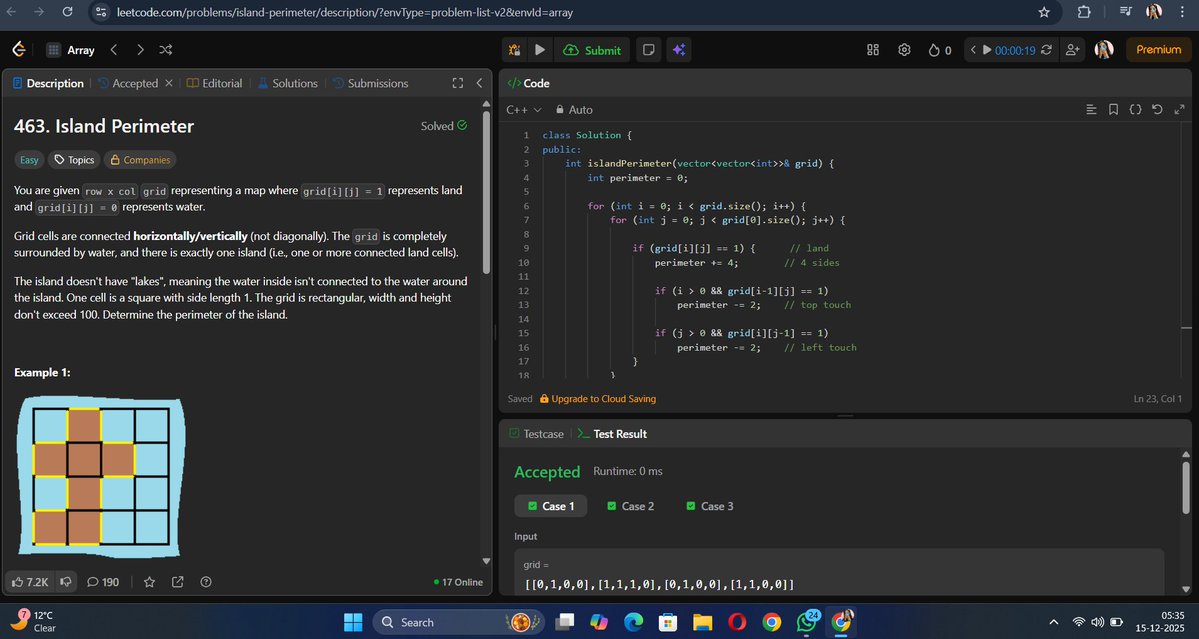Open the Solutions tab
Viewport: 1199px width, 639px height.
288,83
